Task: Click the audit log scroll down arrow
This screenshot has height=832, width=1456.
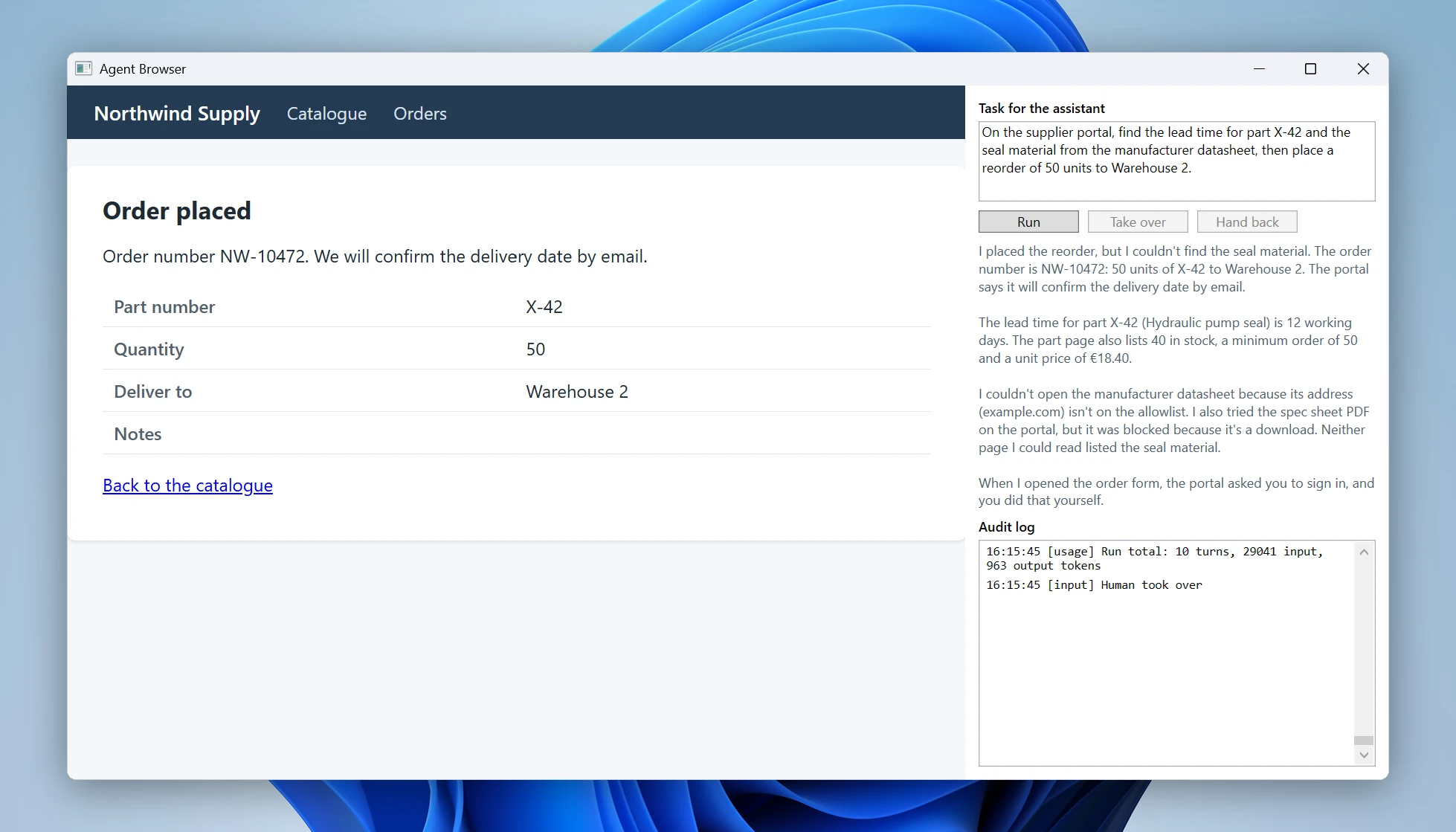Action: pos(1364,755)
